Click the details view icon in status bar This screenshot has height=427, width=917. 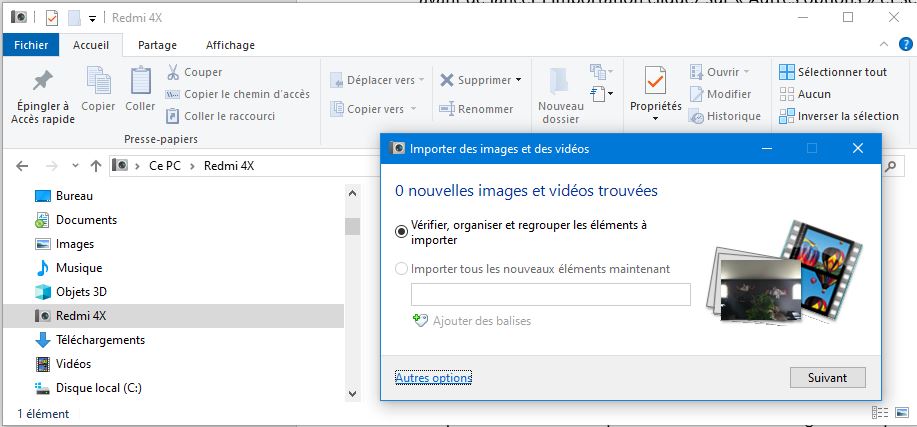pyautogui.click(x=879, y=412)
